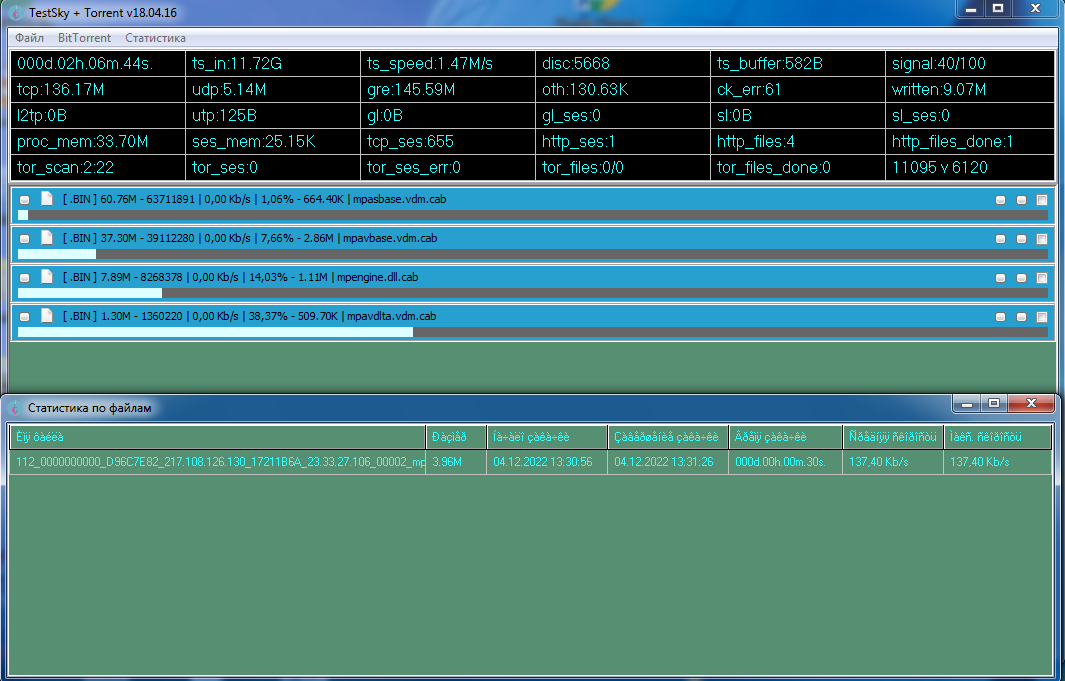
Task: Click the TestSky app icon in title bar
Action: click(12, 10)
